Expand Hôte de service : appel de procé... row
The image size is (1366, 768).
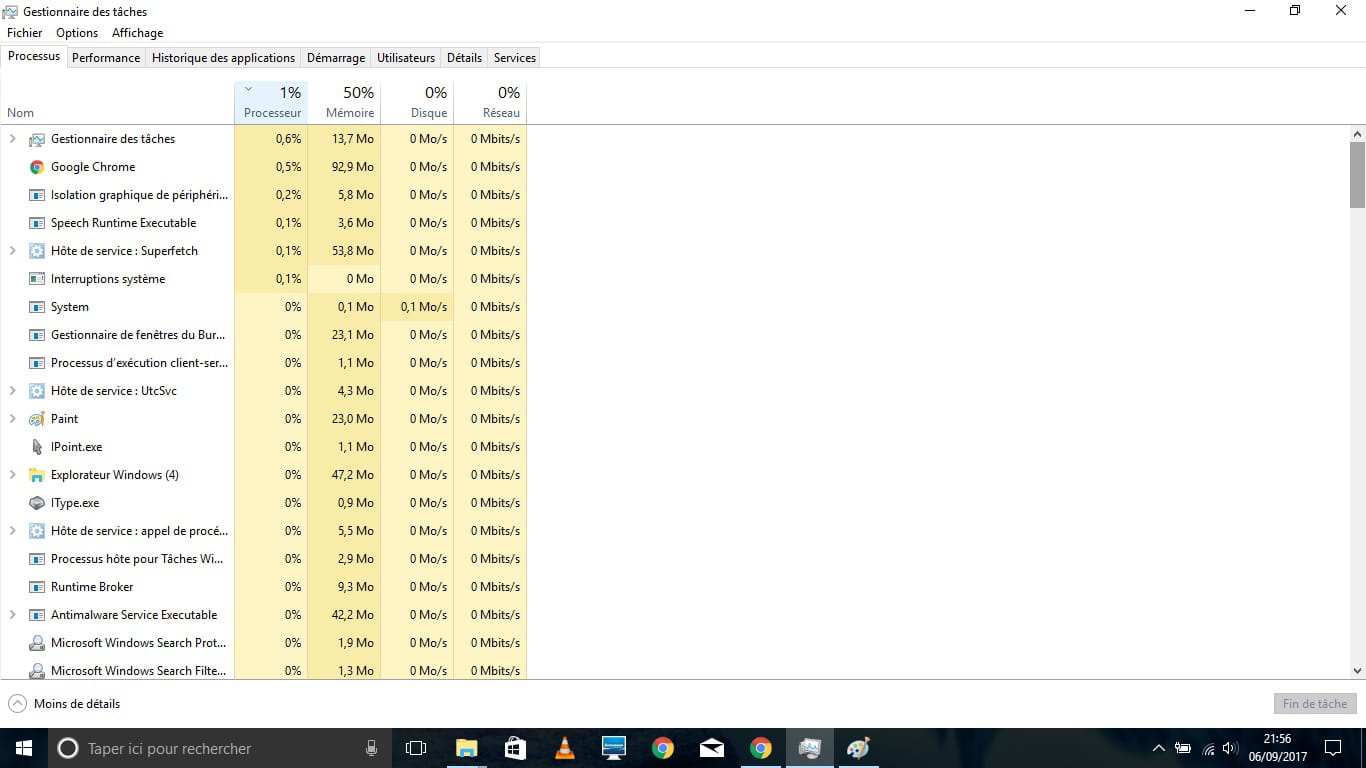click(13, 531)
